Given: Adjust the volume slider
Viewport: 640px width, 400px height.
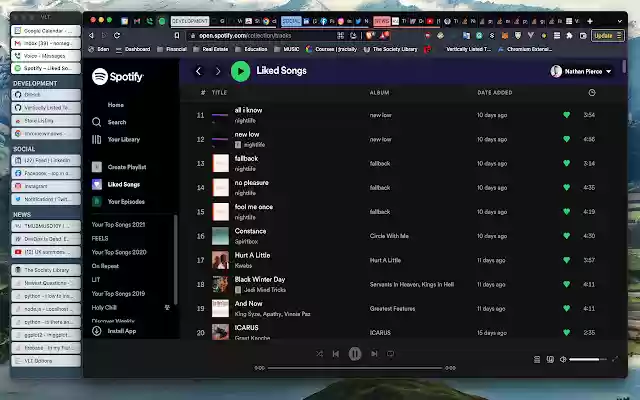Looking at the screenshot, I should pos(588,360).
